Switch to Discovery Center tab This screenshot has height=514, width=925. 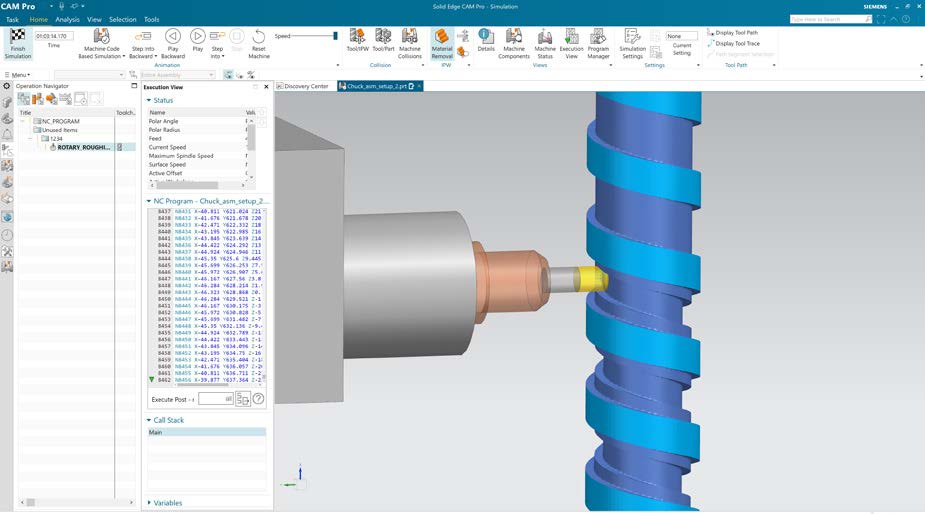coord(302,86)
